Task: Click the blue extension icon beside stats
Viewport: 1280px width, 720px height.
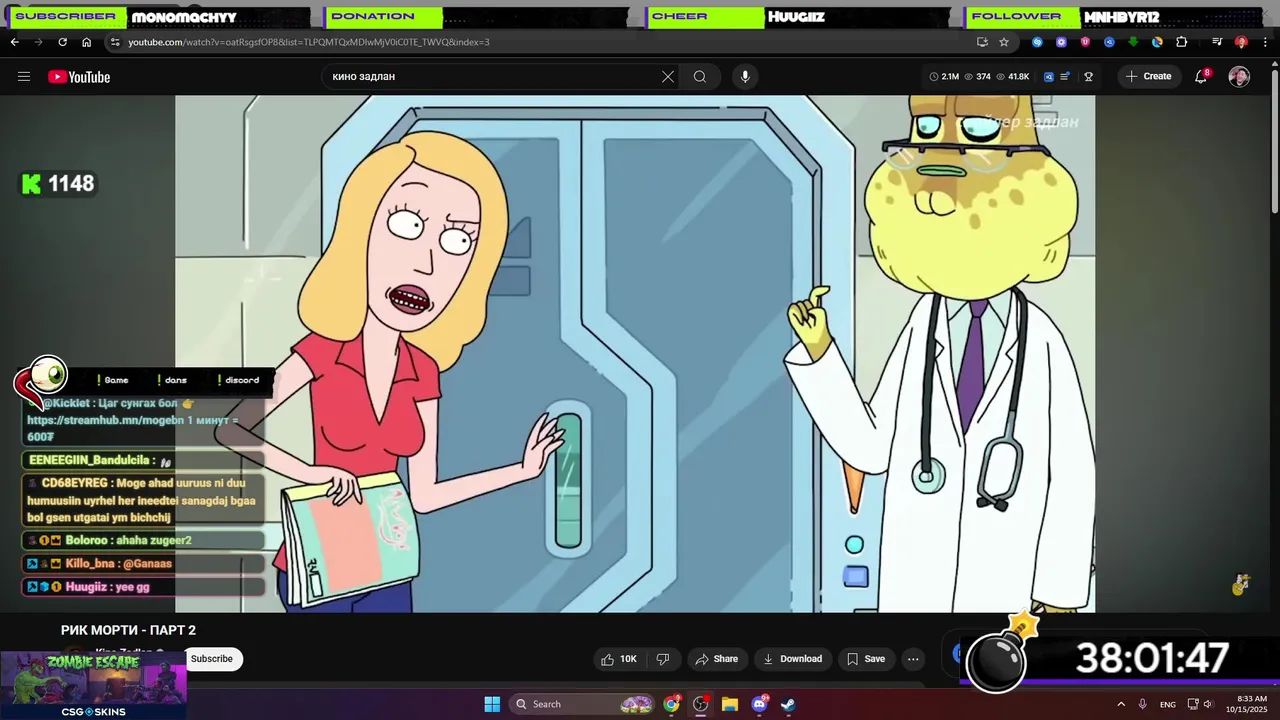Action: click(1049, 76)
